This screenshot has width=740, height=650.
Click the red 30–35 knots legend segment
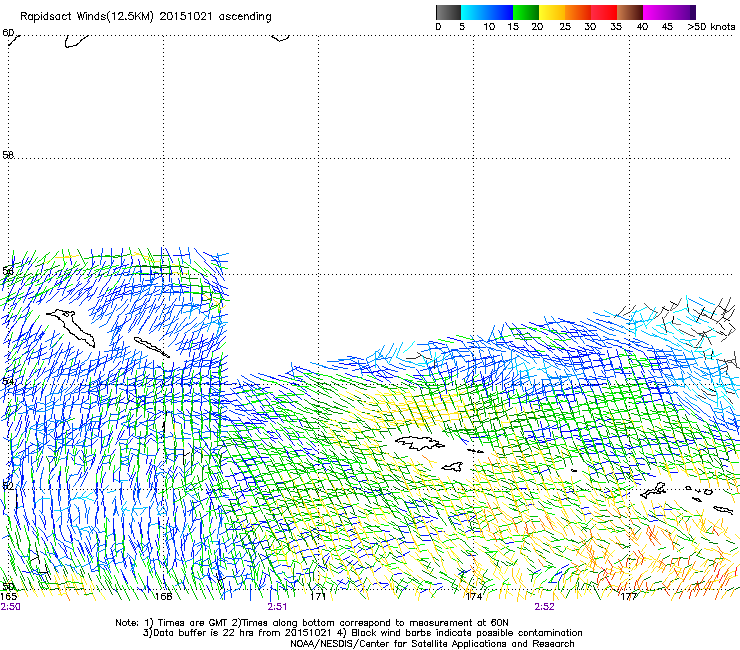coord(604,12)
